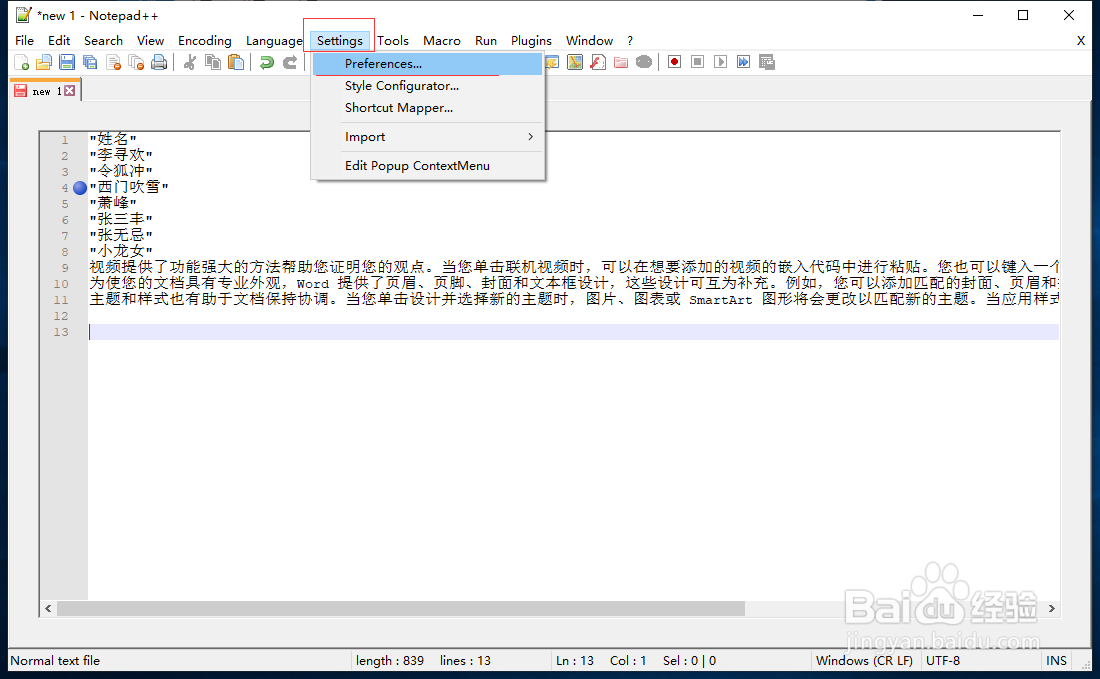
Task: Click the horizontal scrollbar left arrow
Action: [x=48, y=608]
